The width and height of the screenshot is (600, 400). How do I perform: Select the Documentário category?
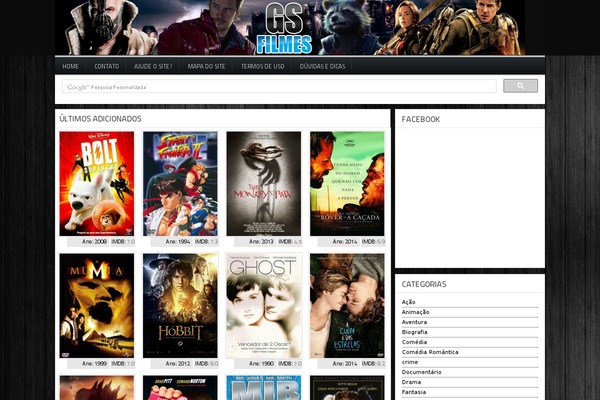(421, 372)
